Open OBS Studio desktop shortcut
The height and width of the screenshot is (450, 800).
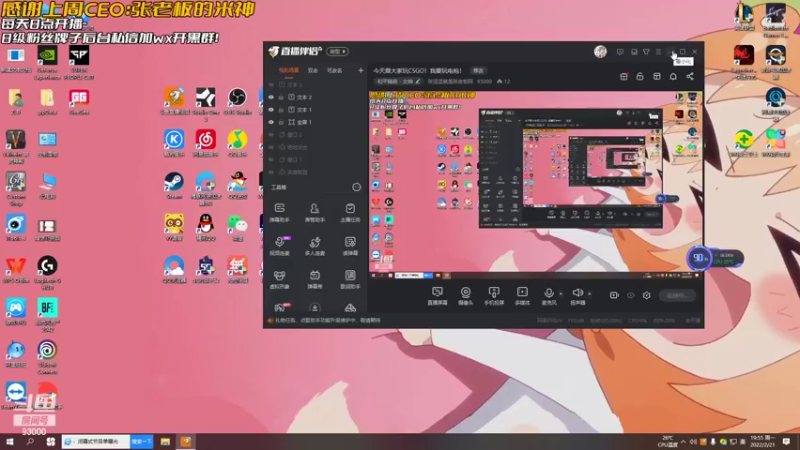tap(237, 101)
